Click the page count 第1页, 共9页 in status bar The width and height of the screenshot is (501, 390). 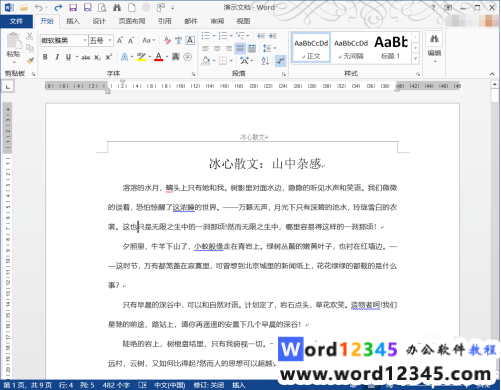[x=28, y=385]
